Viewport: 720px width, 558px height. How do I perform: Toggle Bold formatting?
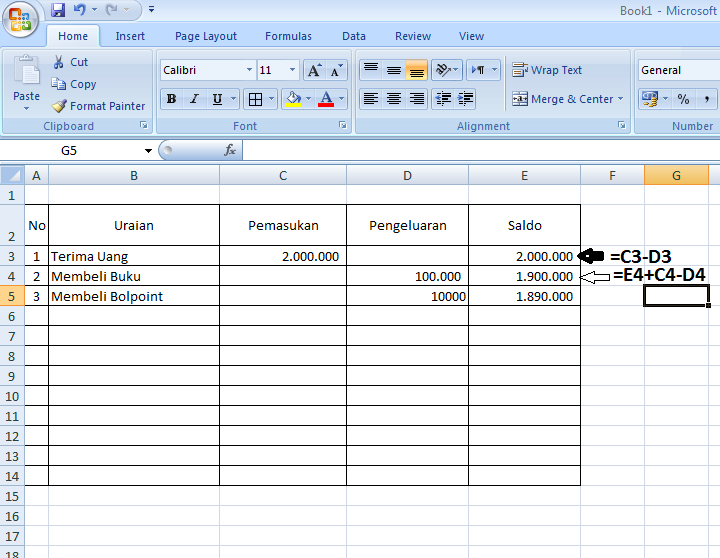(171, 99)
